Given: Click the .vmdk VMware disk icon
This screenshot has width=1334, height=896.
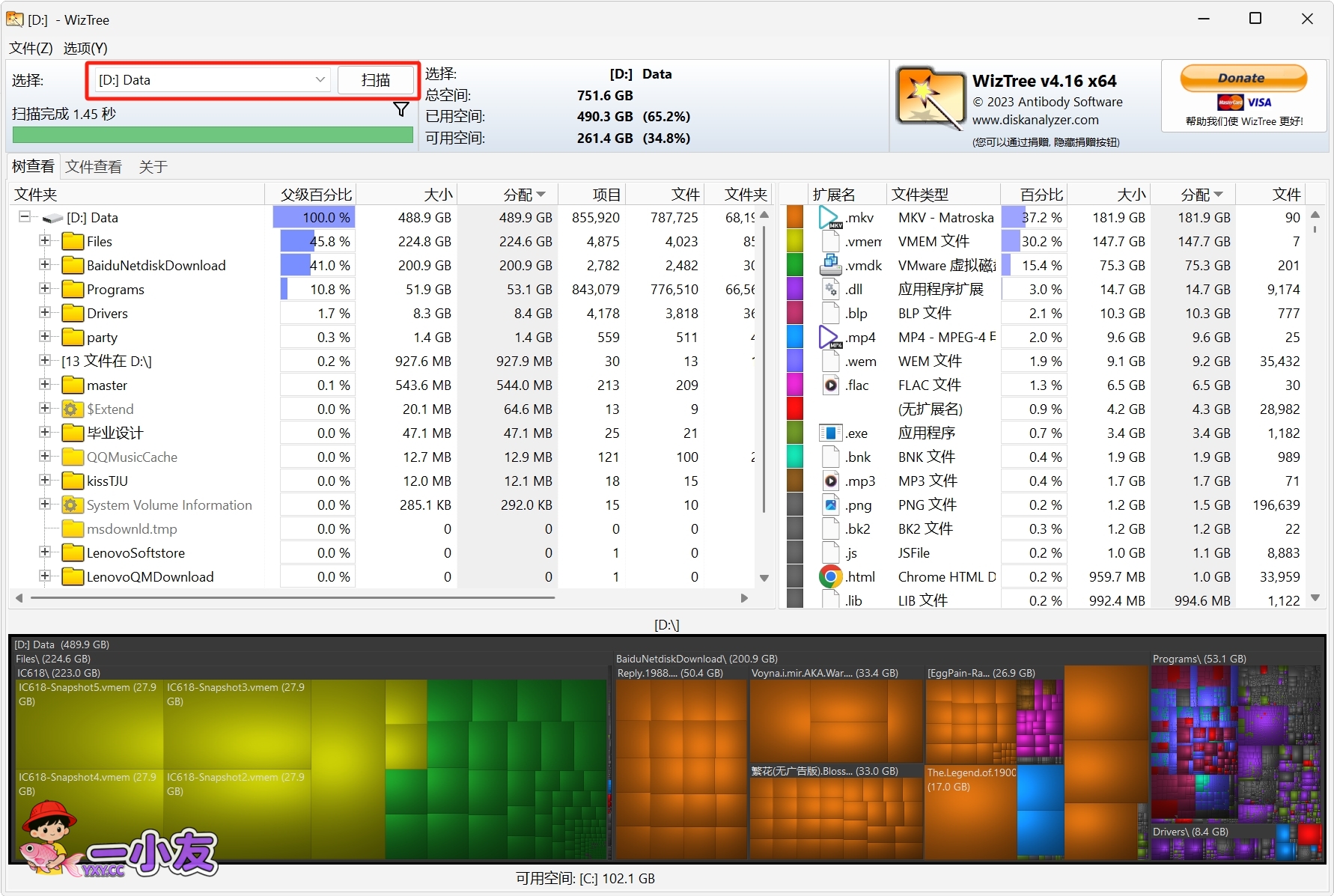Looking at the screenshot, I should coord(829,265).
